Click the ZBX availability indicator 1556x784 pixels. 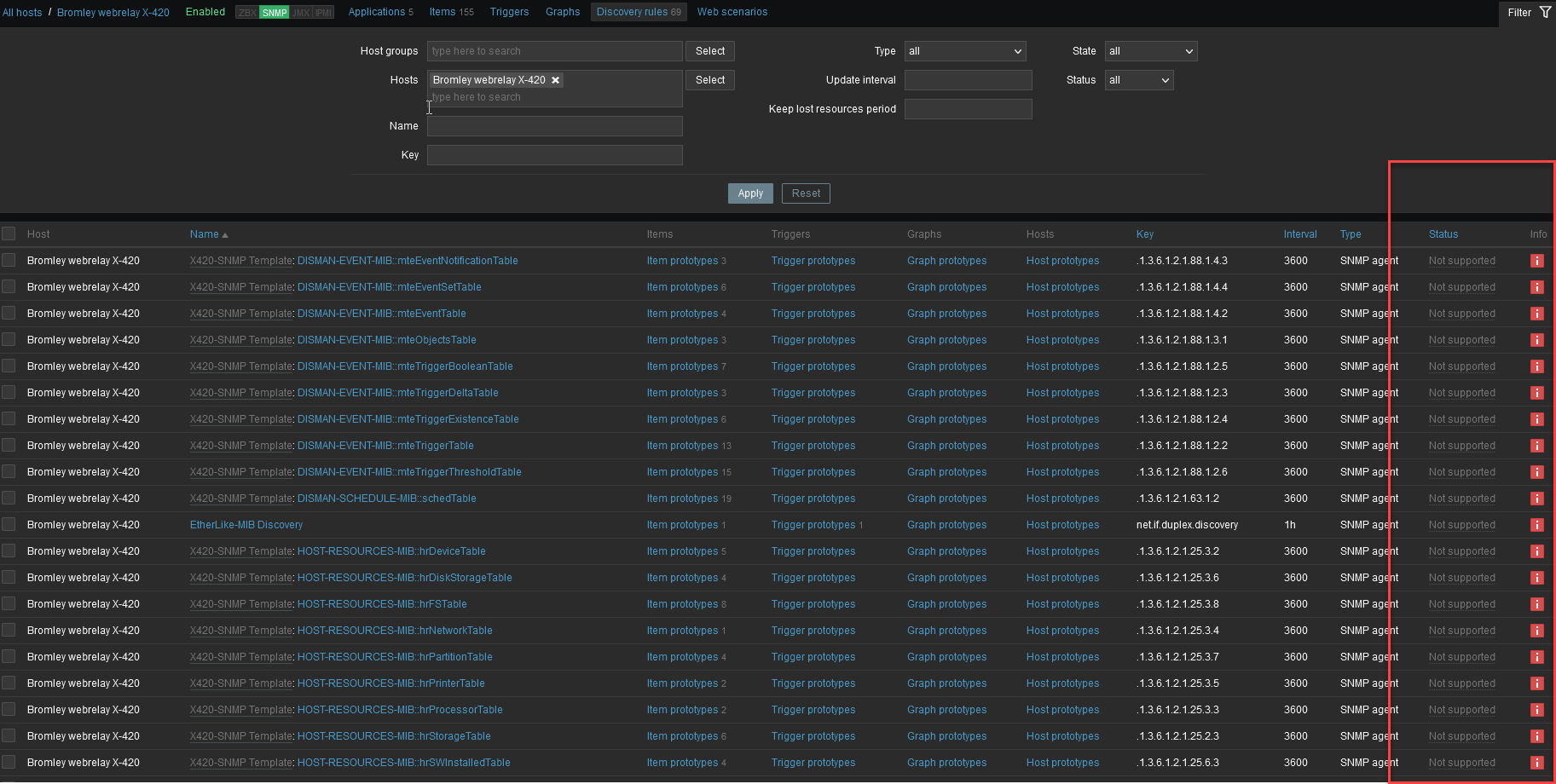[247, 13]
